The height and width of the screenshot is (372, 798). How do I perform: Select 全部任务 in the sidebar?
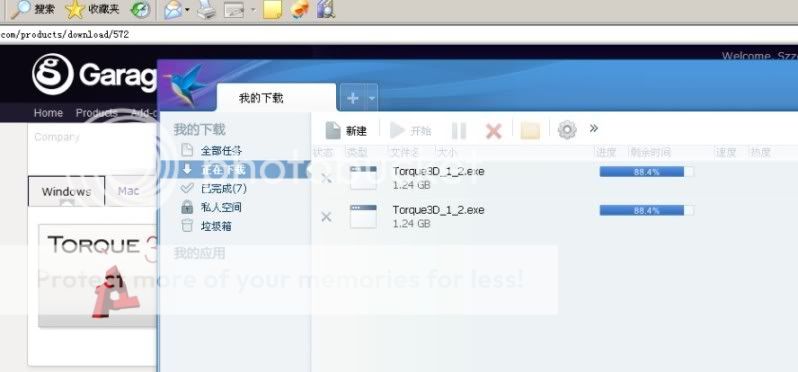[221, 150]
